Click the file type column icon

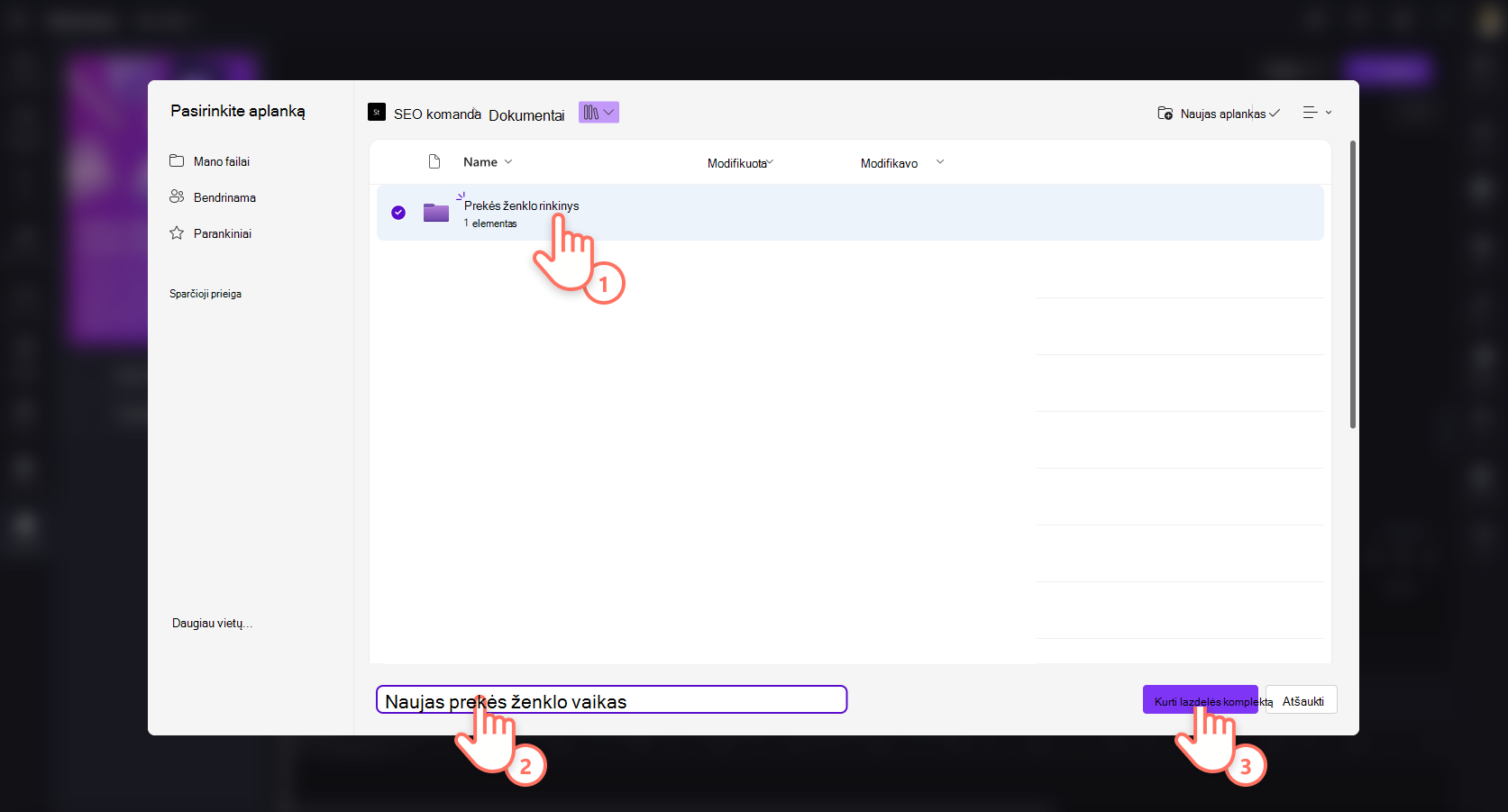point(434,161)
